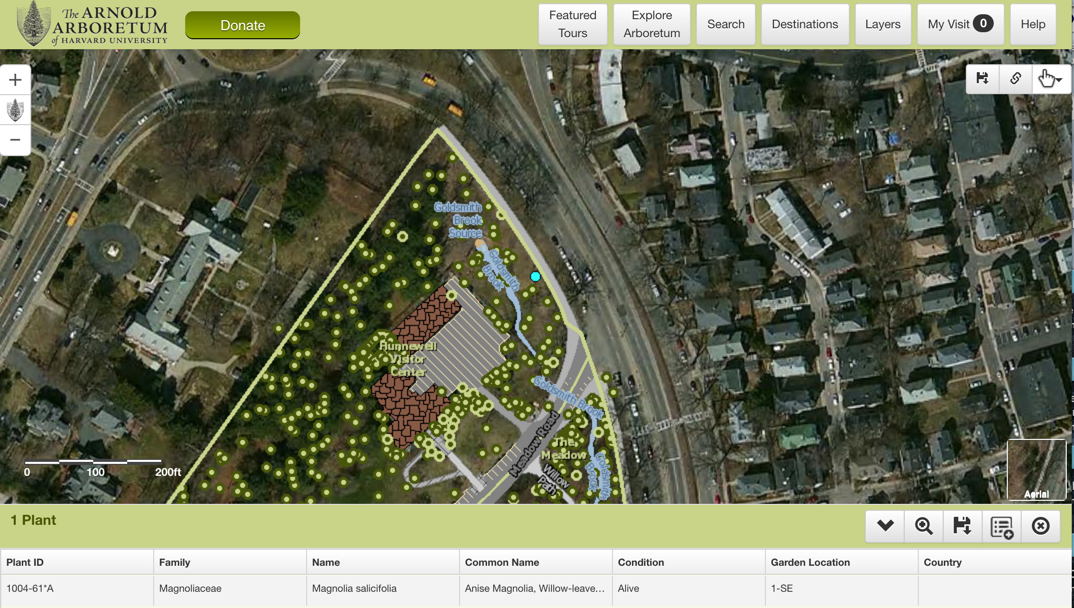The width and height of the screenshot is (1074, 608).
Task: Click the 1 Plant results heading
Action: click(33, 520)
